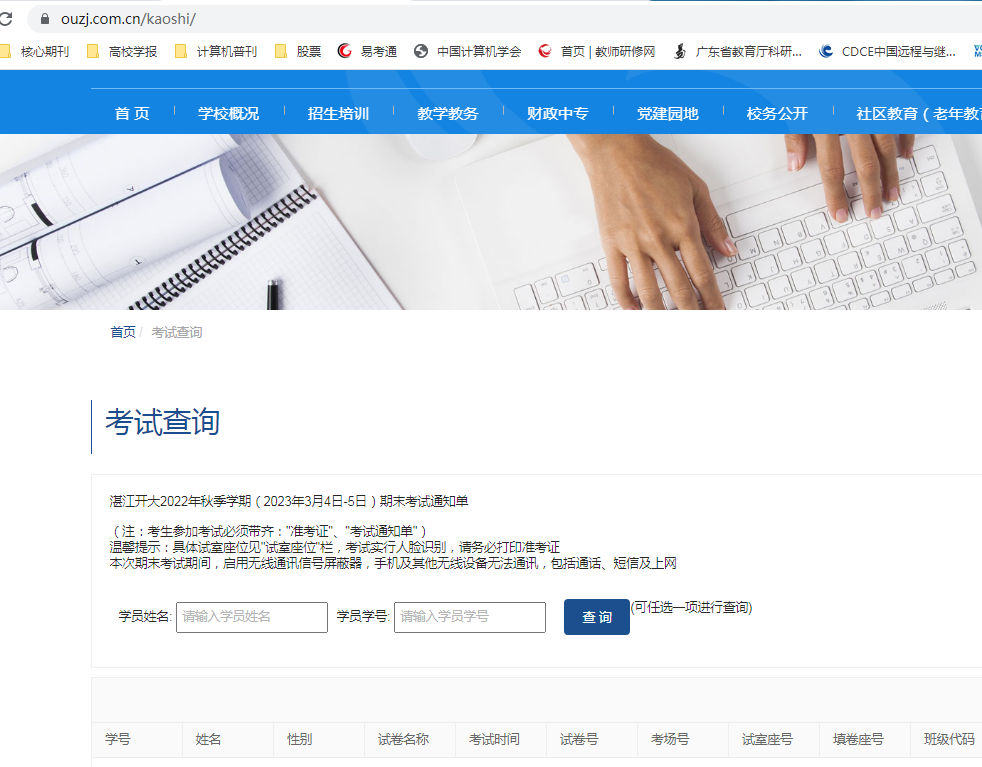Open the 教学教务 navigation menu
The height and width of the screenshot is (767, 982).
coord(448,113)
